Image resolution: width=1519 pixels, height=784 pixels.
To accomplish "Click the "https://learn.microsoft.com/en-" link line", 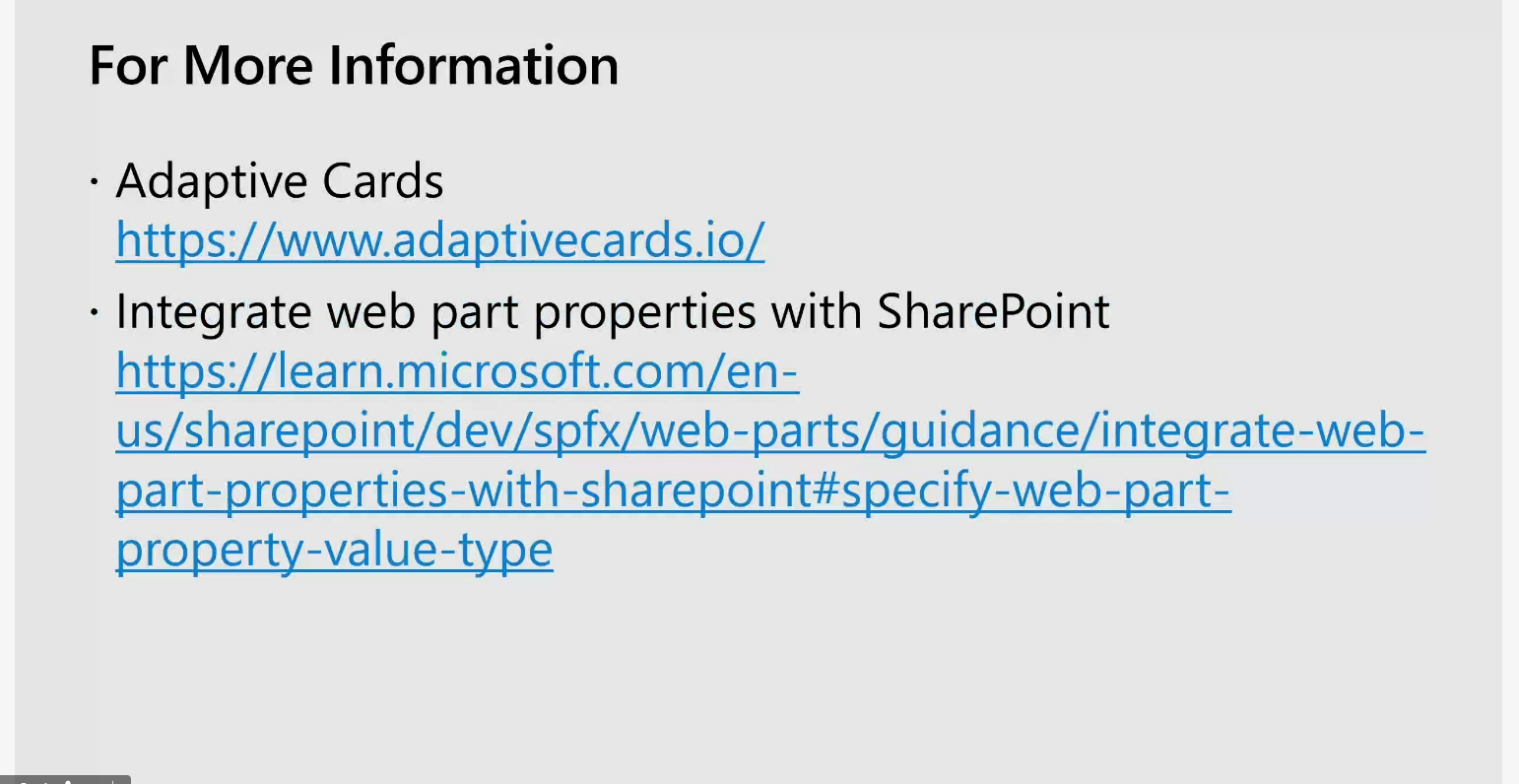I will click(x=457, y=372).
